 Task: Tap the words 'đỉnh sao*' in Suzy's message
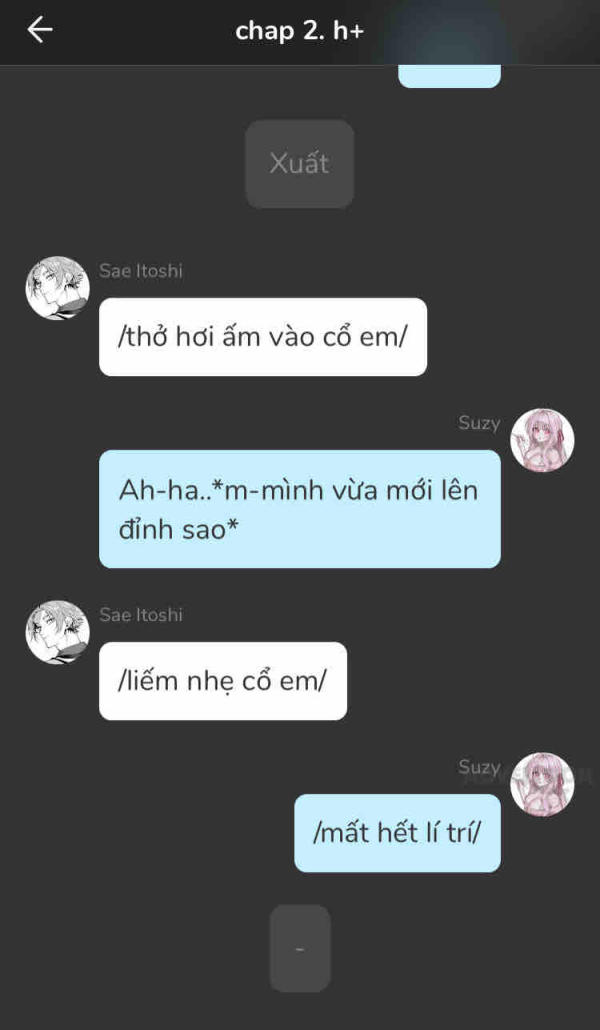[x=177, y=531]
